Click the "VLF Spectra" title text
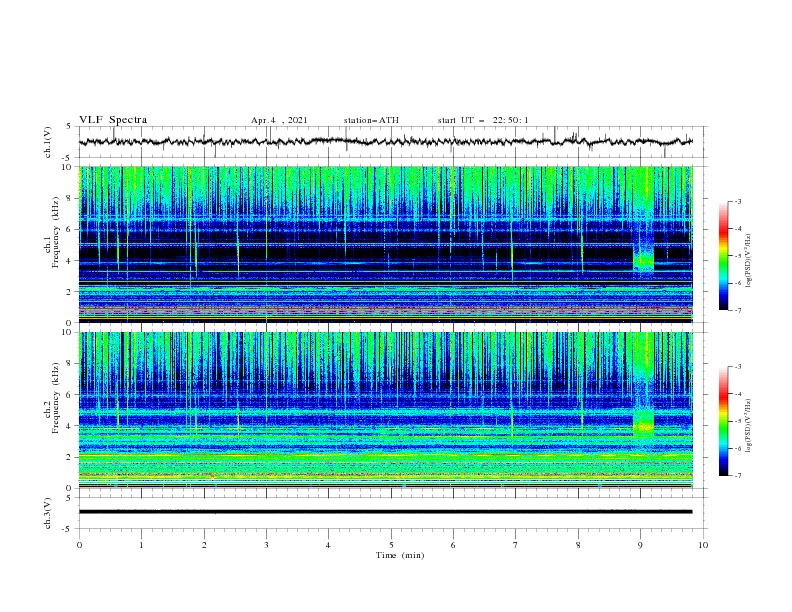This screenshot has width=792, height=612. click(x=113, y=120)
